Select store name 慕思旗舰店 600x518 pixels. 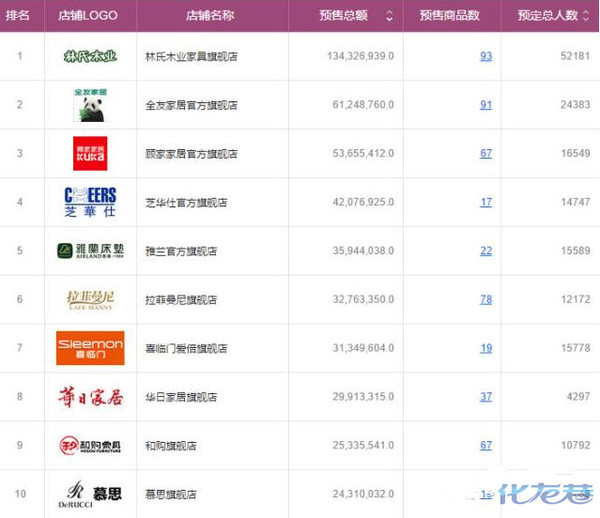coord(171,495)
